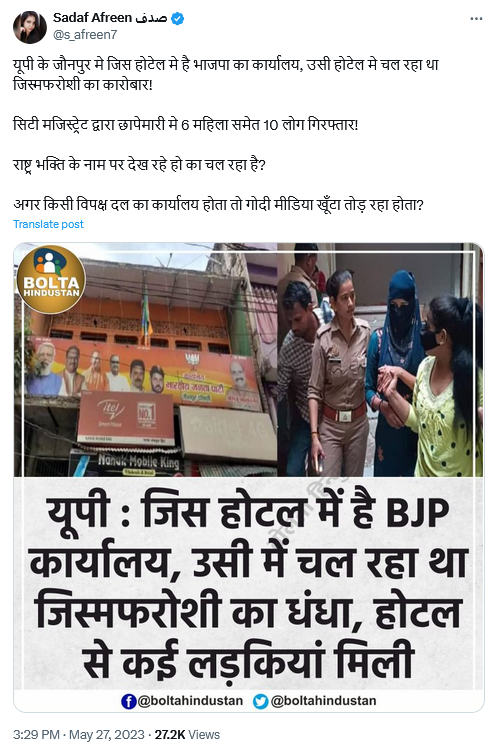View the 27.2K Views count
The width and height of the screenshot is (497, 754).
point(187,735)
